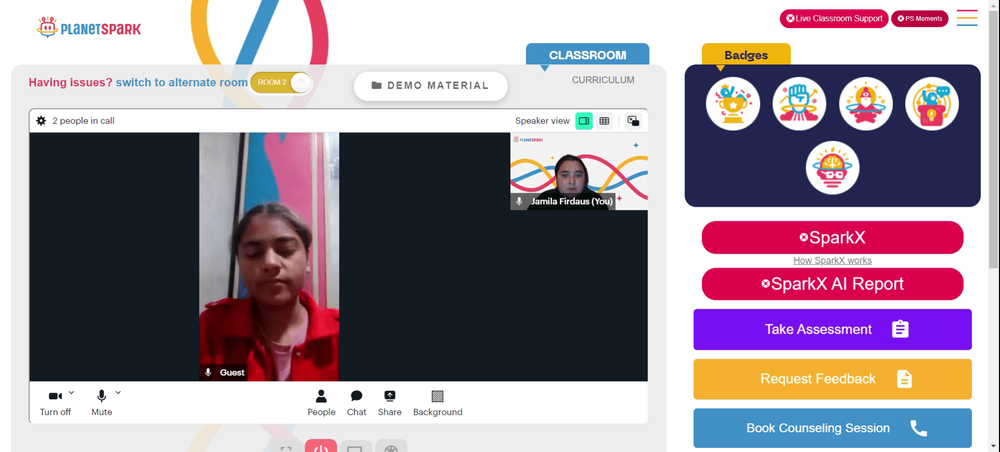Click the picture-in-picture icon
Viewport: 1000px width, 452px height.
click(633, 120)
